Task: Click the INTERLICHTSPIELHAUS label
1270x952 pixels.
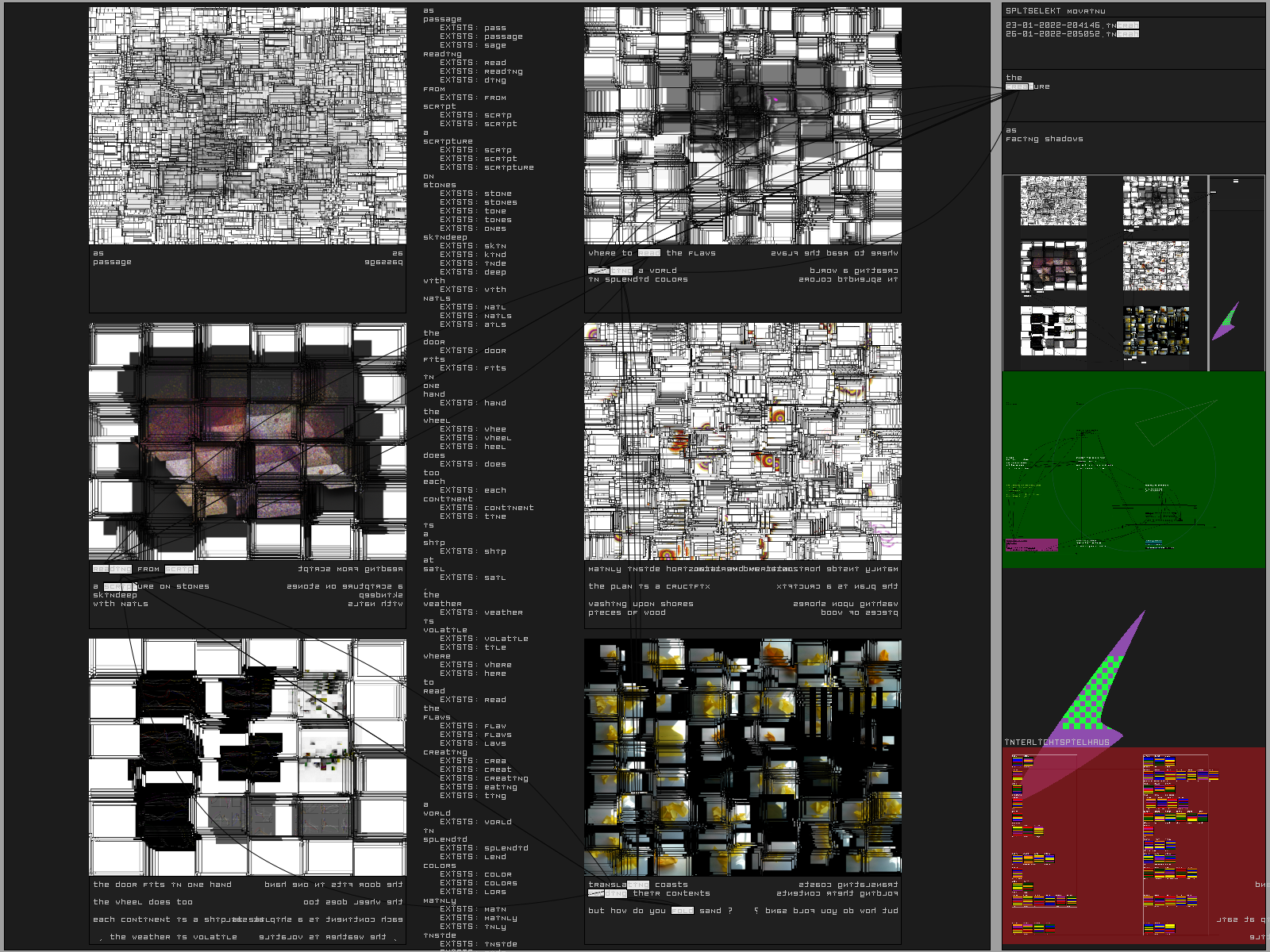Action: (x=1056, y=743)
